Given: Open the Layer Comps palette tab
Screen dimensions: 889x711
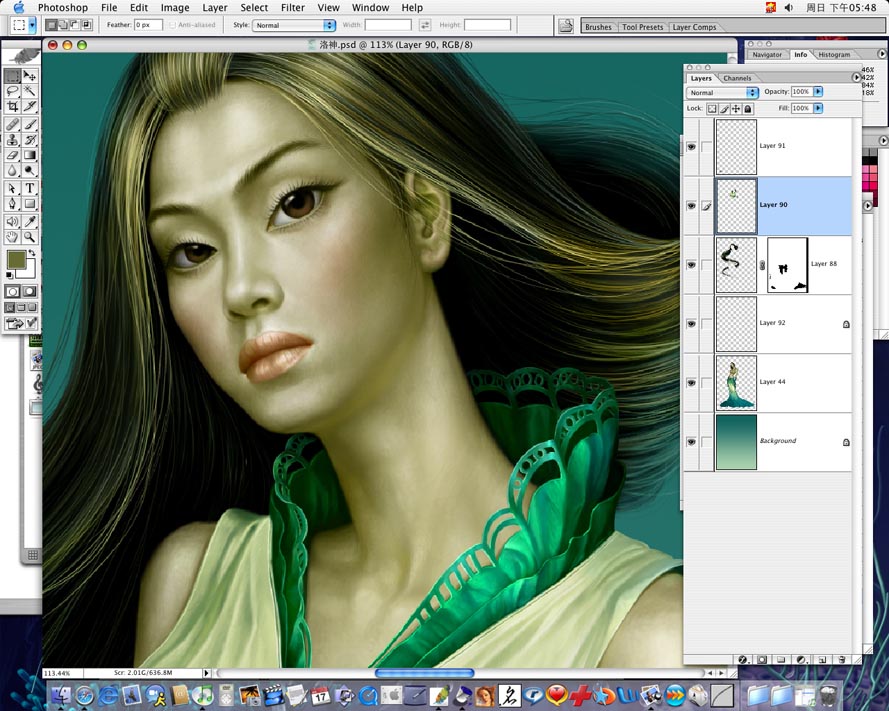Looking at the screenshot, I should 695,27.
